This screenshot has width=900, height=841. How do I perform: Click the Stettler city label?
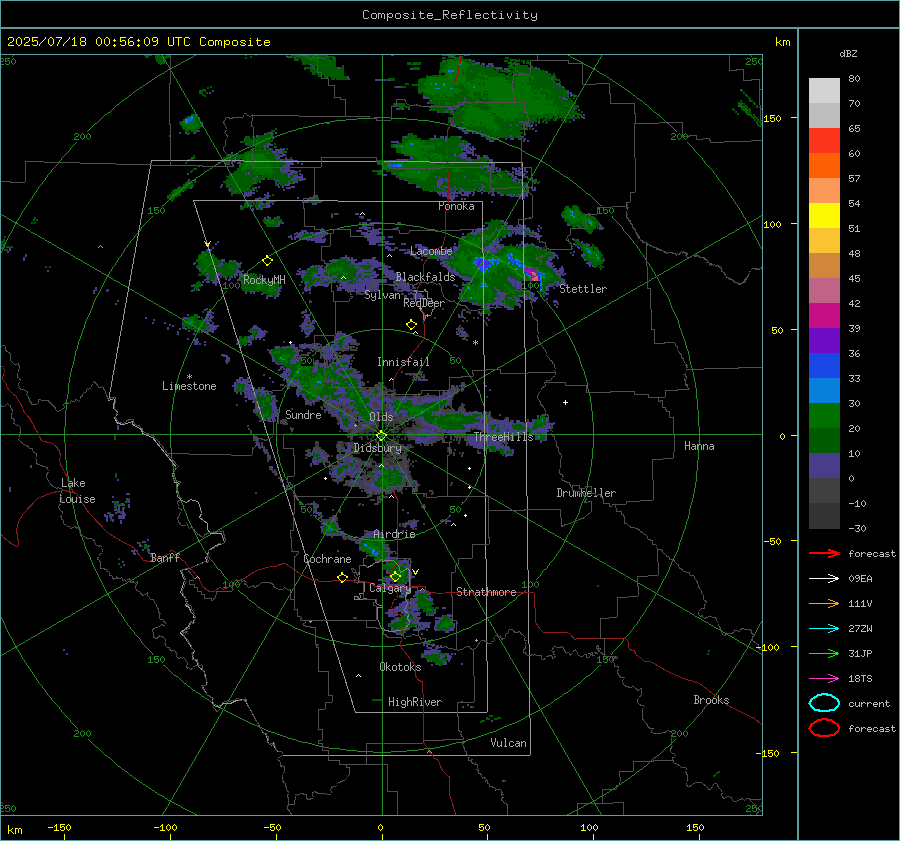(x=583, y=289)
